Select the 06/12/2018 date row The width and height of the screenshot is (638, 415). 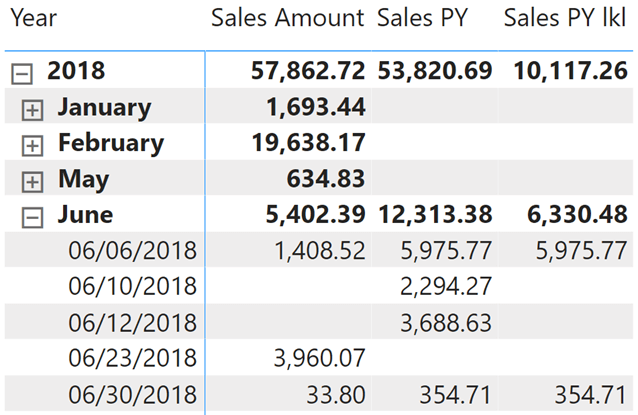132,322
